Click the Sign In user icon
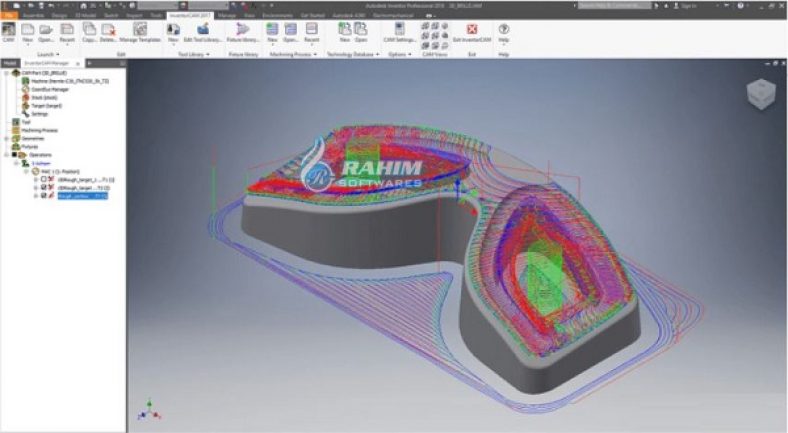 pos(675,6)
